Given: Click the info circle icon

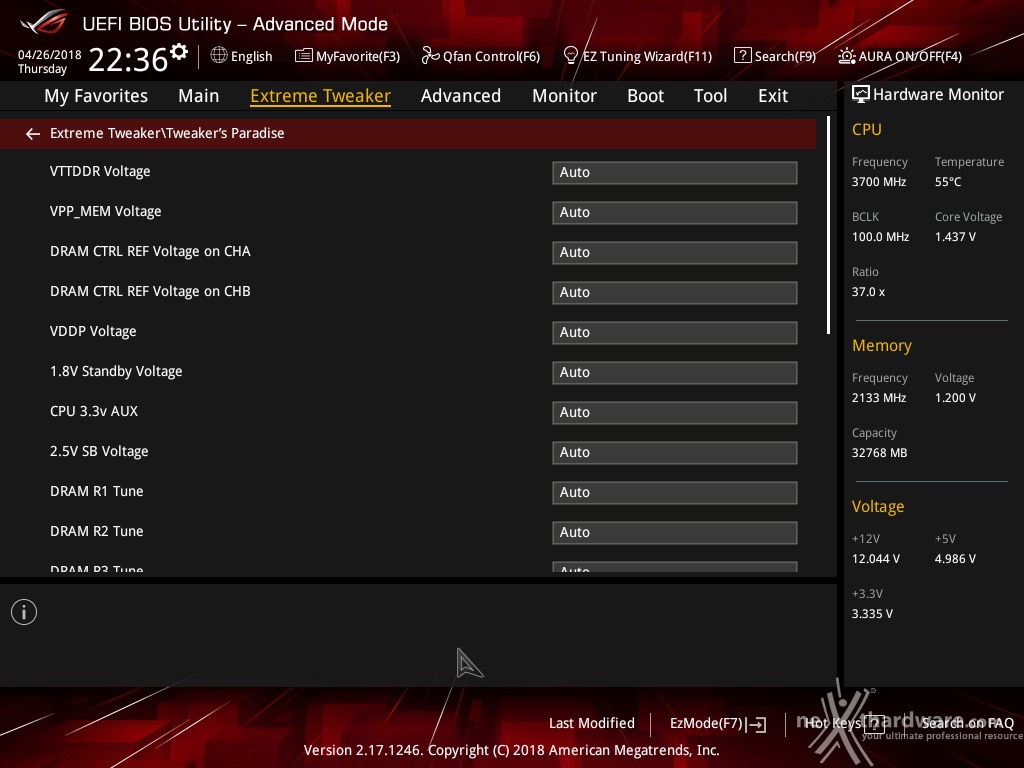Looking at the screenshot, I should (x=24, y=612).
